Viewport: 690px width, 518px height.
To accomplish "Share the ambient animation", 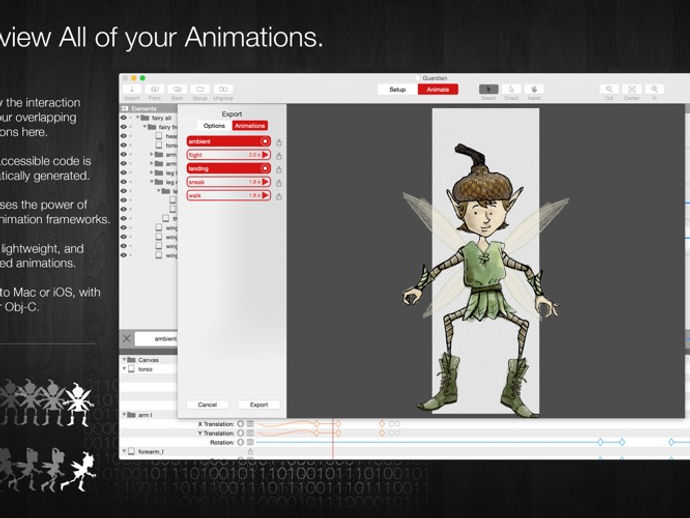I will click(279, 142).
